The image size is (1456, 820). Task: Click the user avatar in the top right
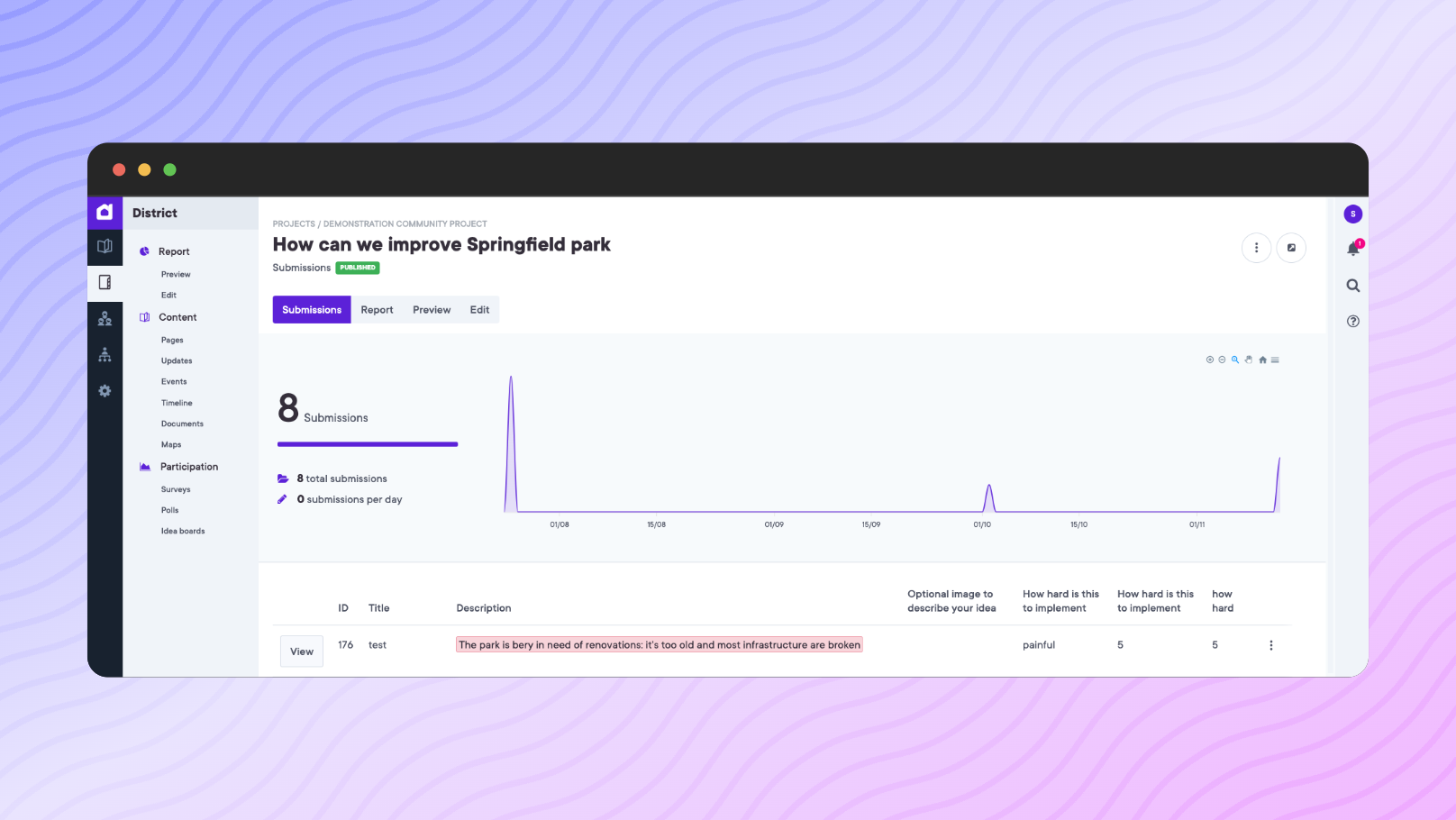1352,214
